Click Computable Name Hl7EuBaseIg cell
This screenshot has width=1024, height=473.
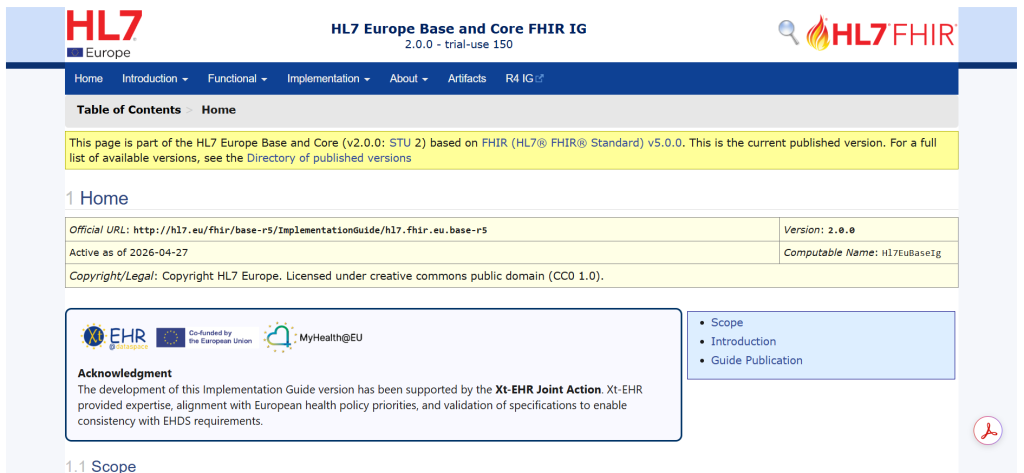(869, 253)
